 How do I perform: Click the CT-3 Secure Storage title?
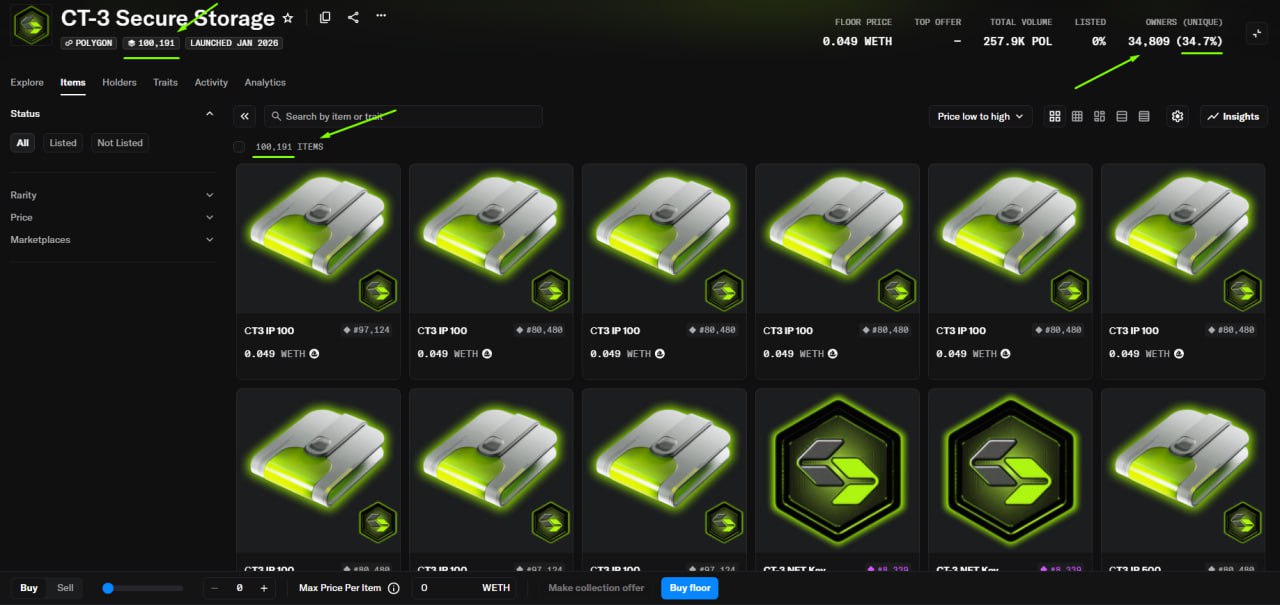coord(168,18)
